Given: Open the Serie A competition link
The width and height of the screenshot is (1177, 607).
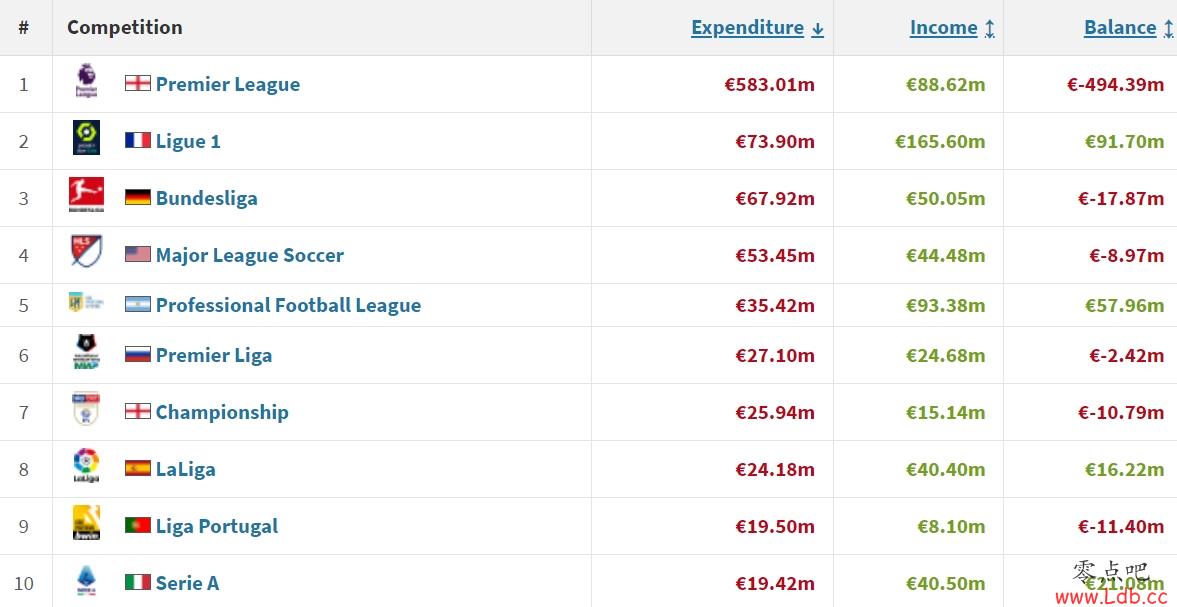Looking at the screenshot, I should coord(188,583).
